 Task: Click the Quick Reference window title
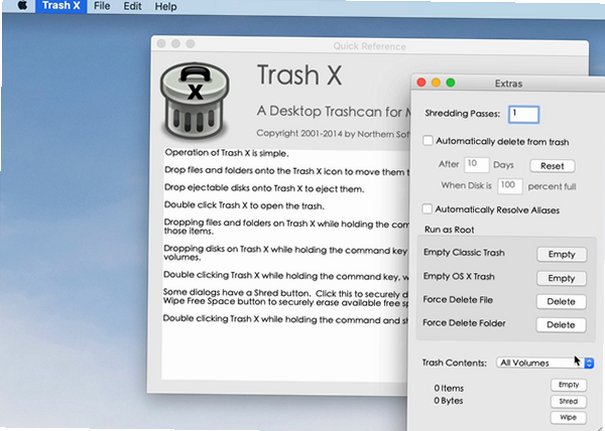coord(369,47)
